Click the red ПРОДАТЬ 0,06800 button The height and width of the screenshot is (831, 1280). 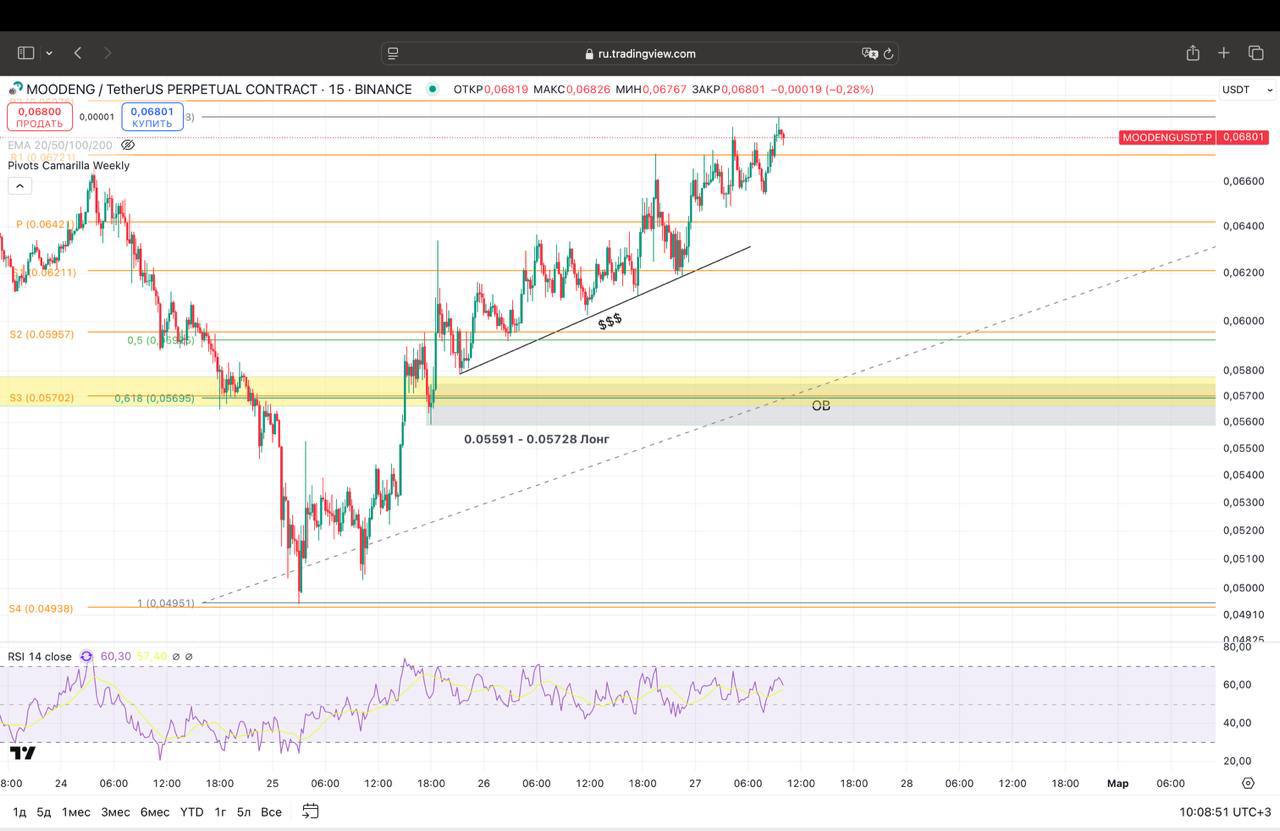[x=39, y=117]
